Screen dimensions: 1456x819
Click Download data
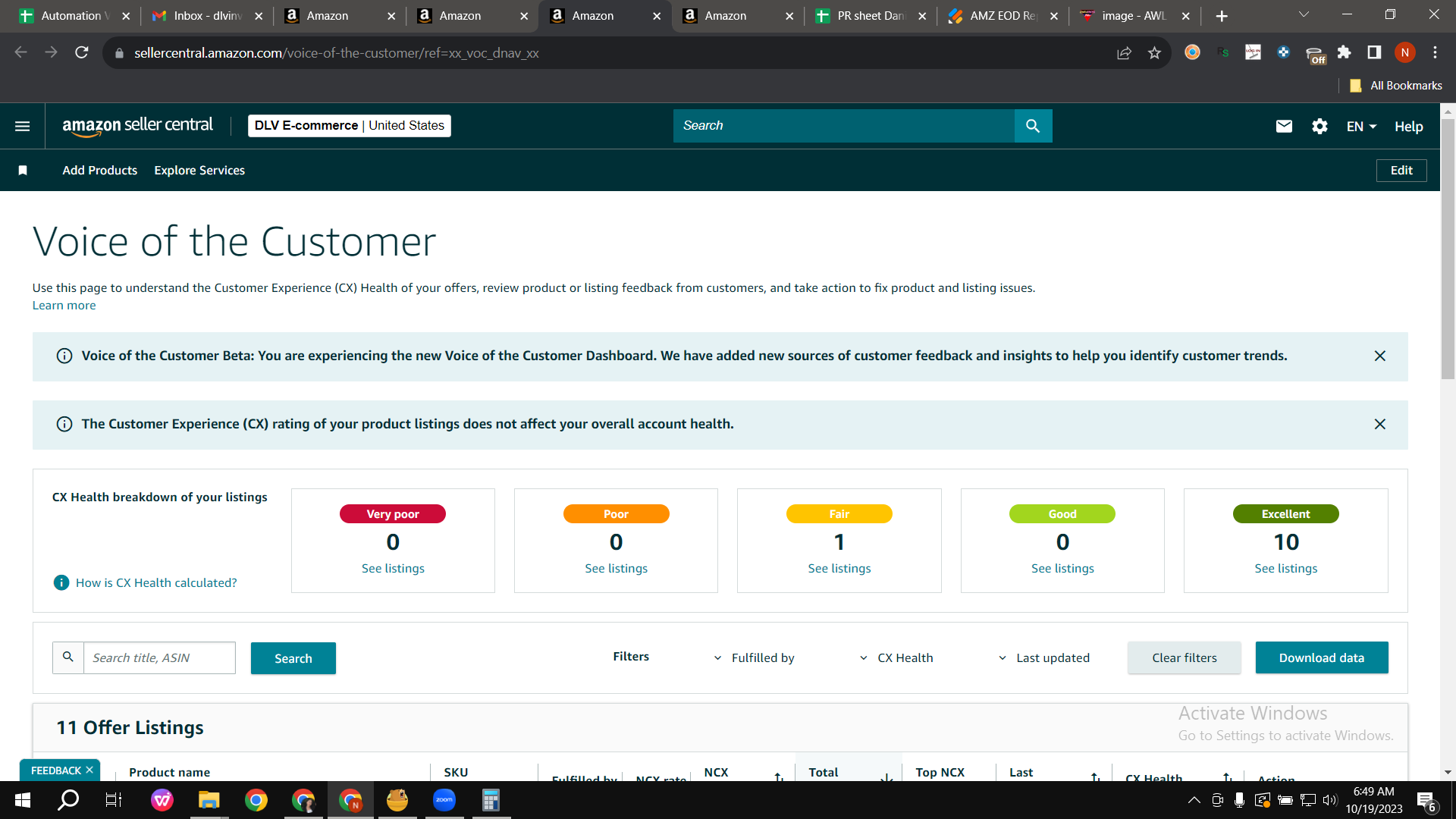point(1322,657)
